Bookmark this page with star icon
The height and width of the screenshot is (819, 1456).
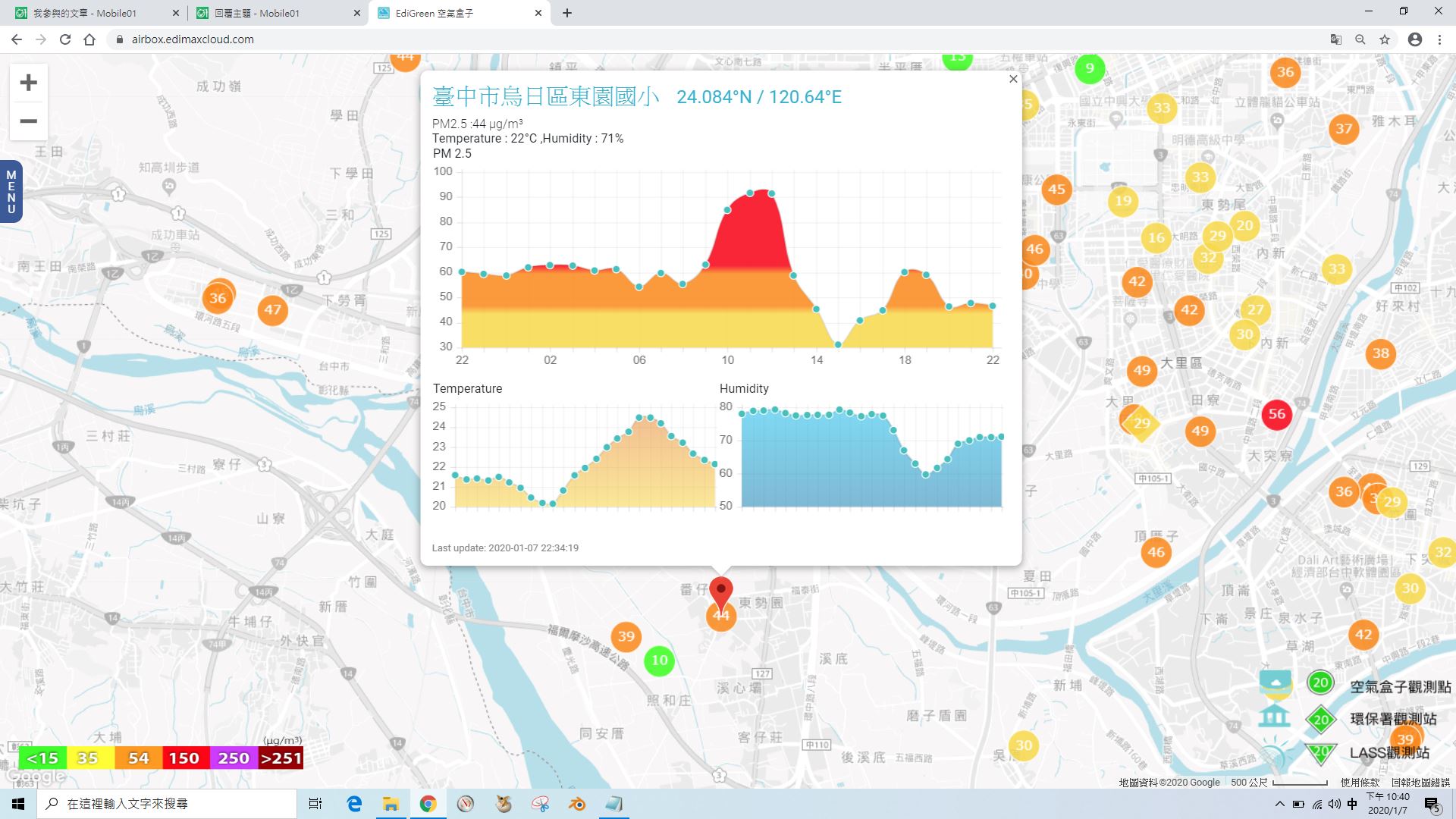1385,39
